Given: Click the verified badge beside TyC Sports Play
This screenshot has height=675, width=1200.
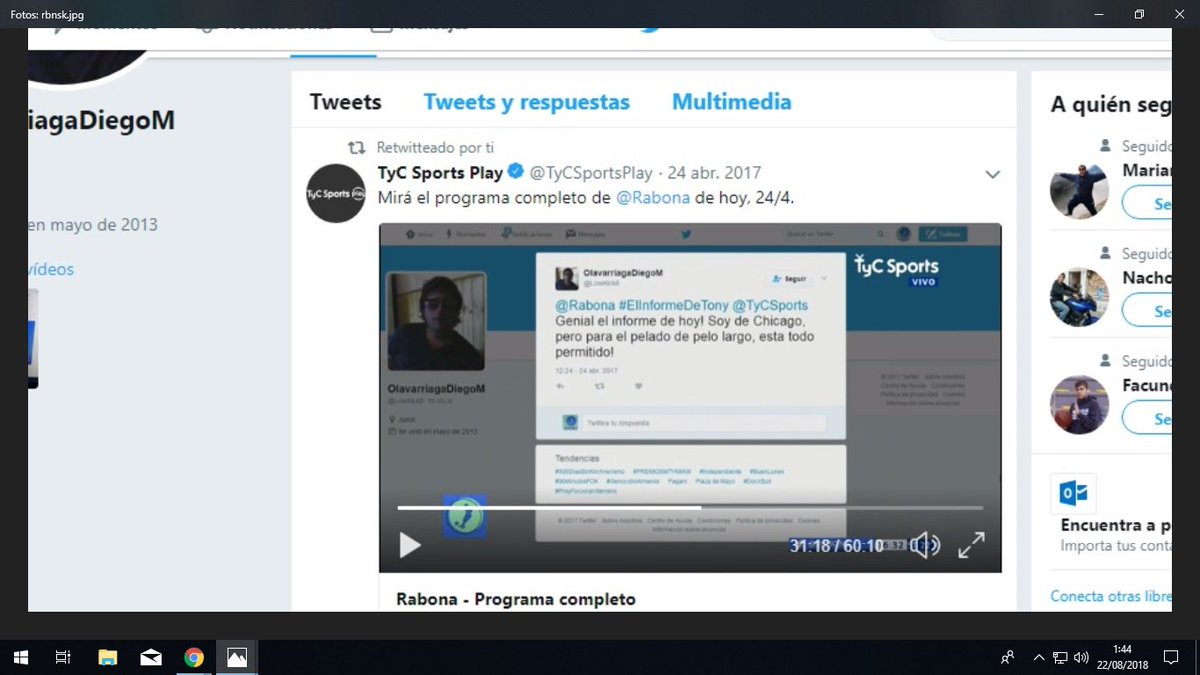Looking at the screenshot, I should pyautogui.click(x=516, y=173).
